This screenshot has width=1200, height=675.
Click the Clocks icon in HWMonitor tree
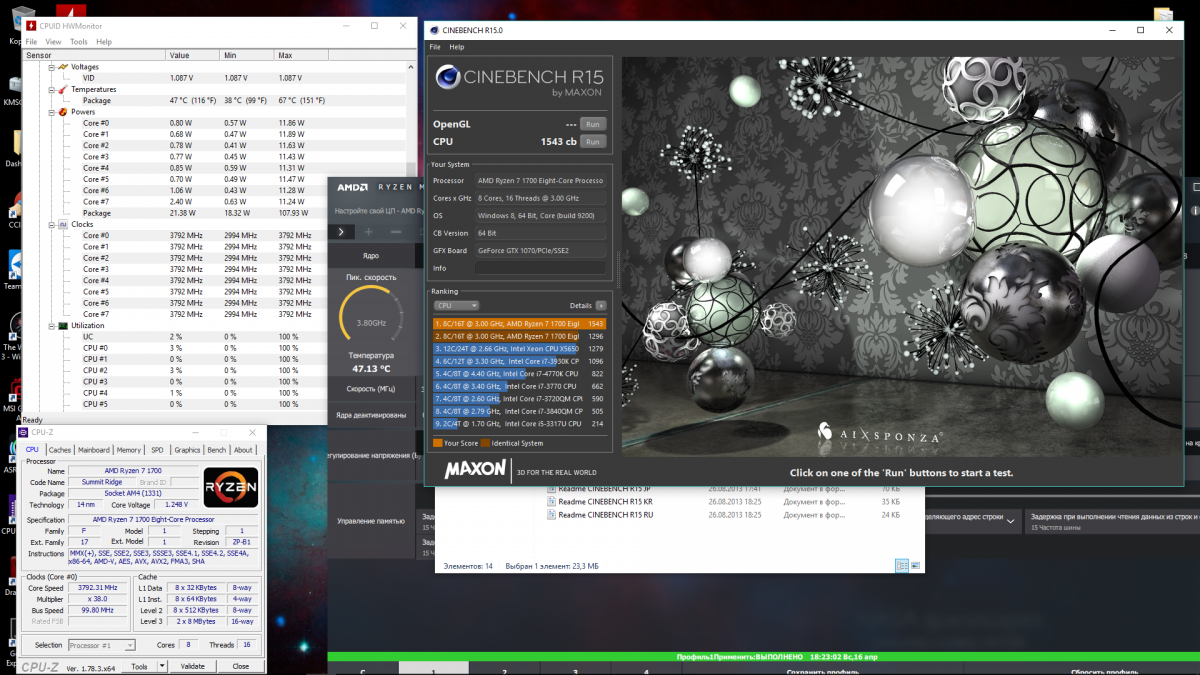pyautogui.click(x=63, y=224)
